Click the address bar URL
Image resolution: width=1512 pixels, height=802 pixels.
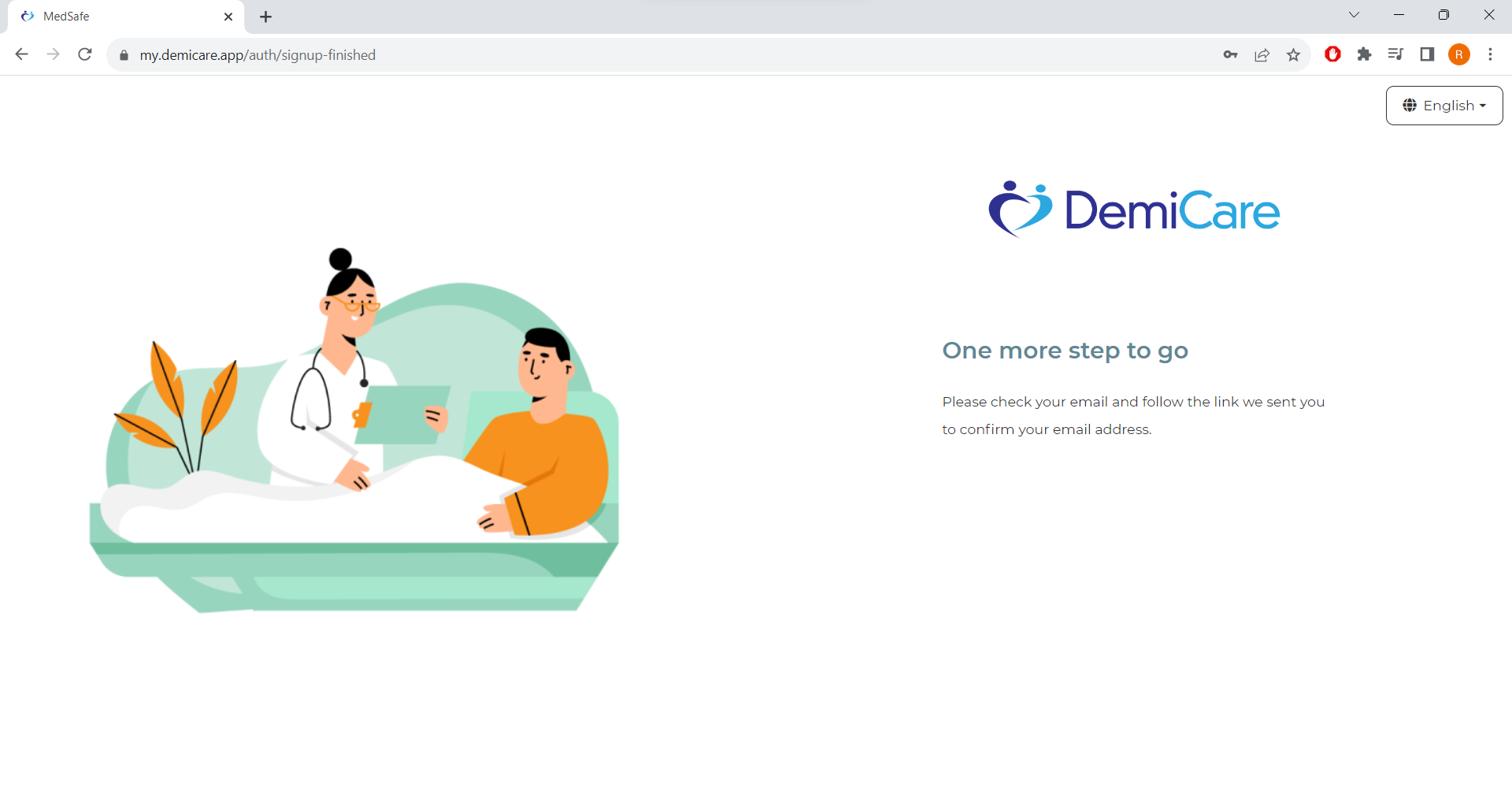coord(258,55)
